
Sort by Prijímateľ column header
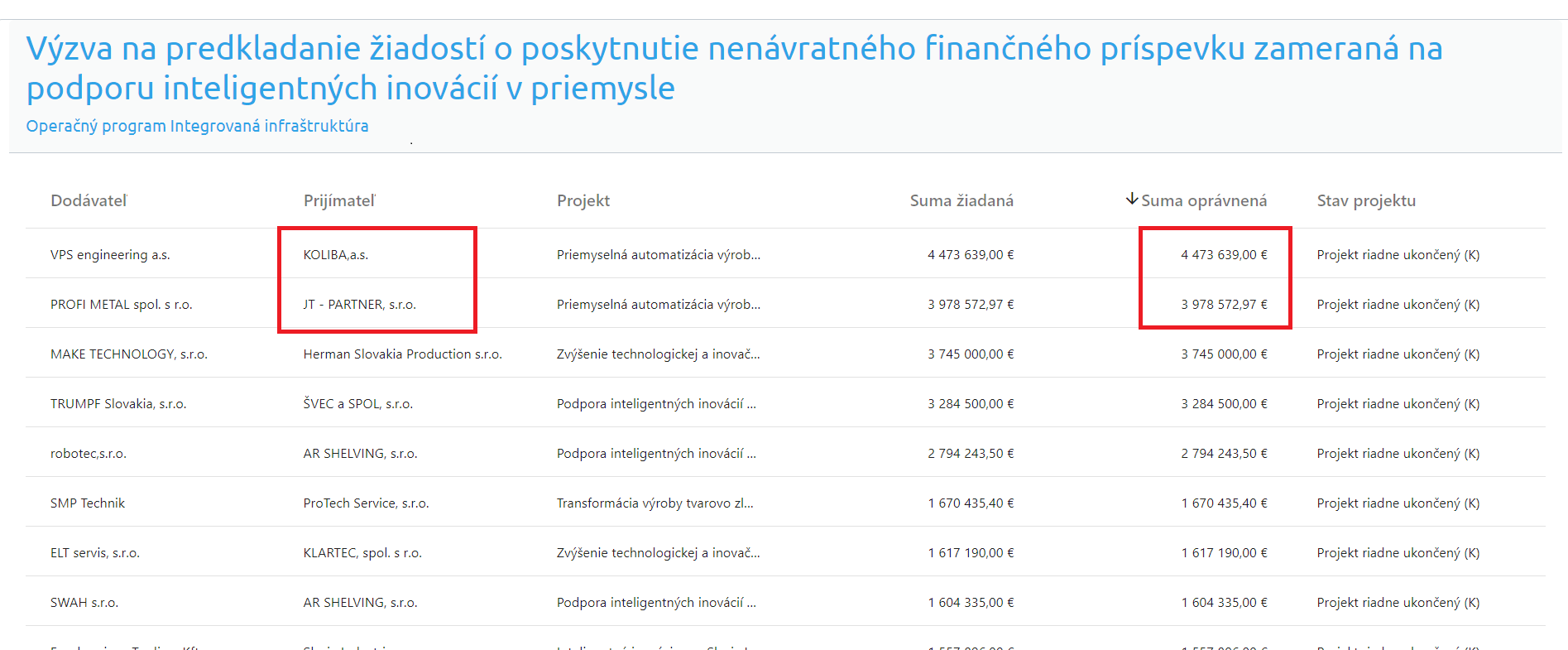pyautogui.click(x=339, y=200)
